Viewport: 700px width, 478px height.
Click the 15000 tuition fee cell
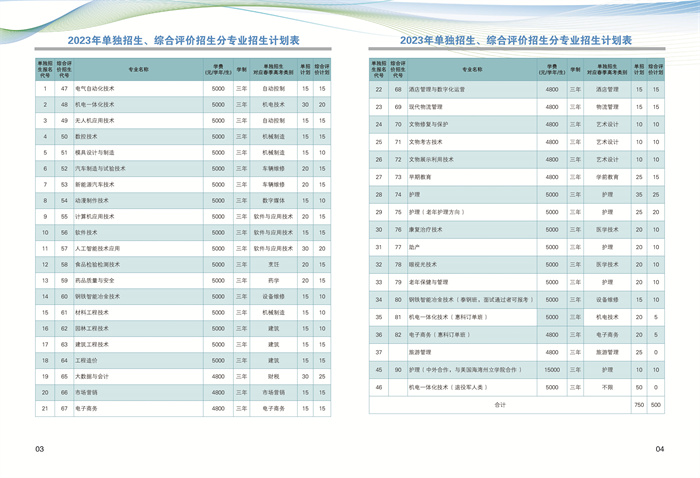click(x=551, y=369)
